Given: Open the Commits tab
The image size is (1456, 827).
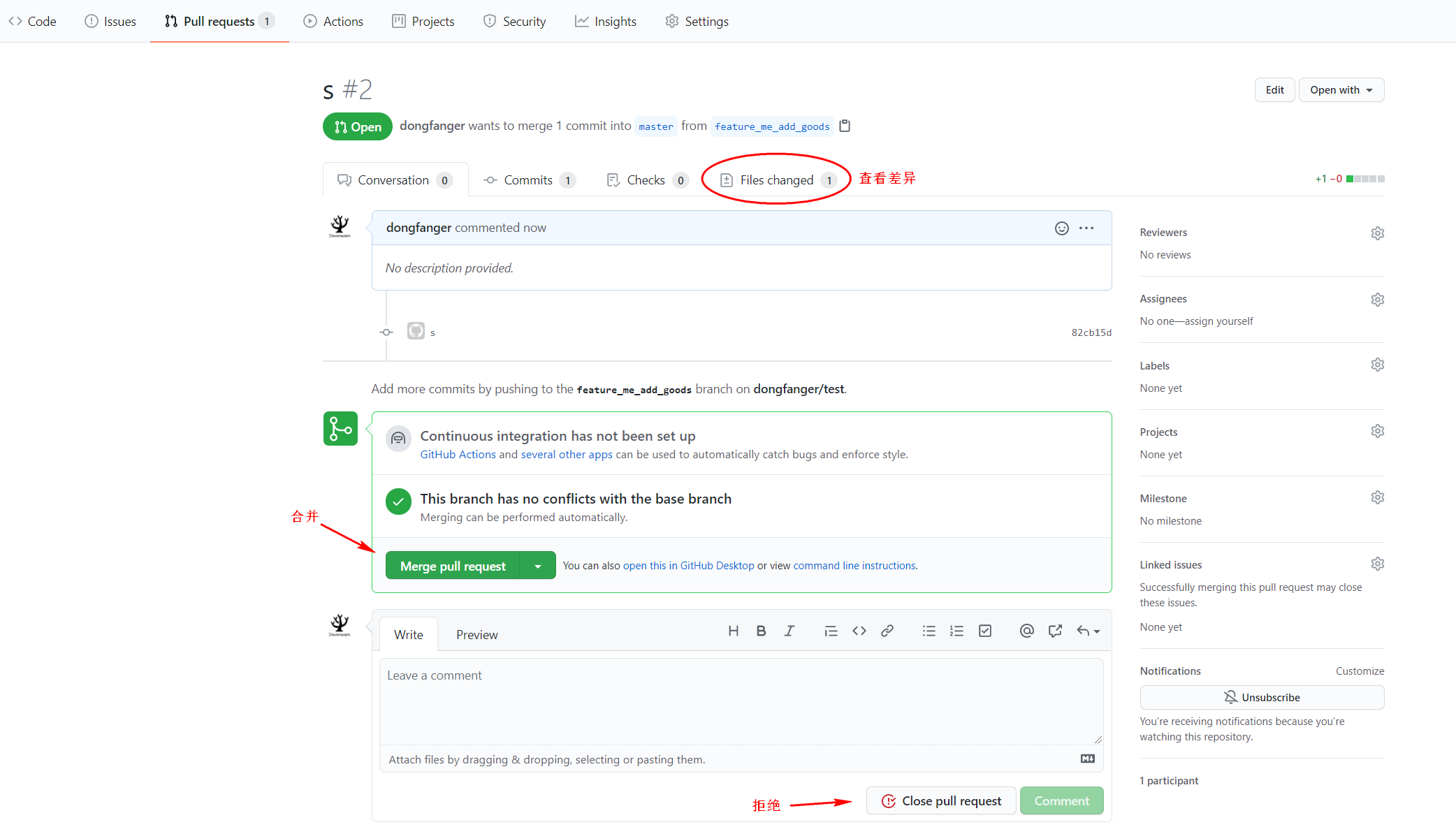Looking at the screenshot, I should coord(528,180).
